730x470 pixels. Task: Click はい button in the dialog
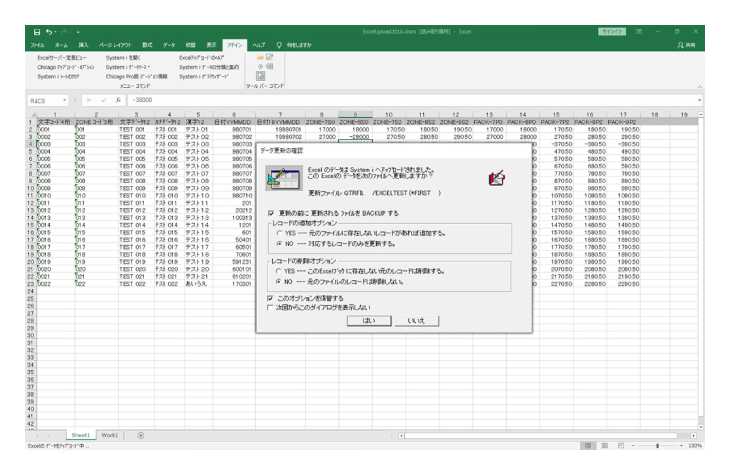pyautogui.click(x=369, y=321)
